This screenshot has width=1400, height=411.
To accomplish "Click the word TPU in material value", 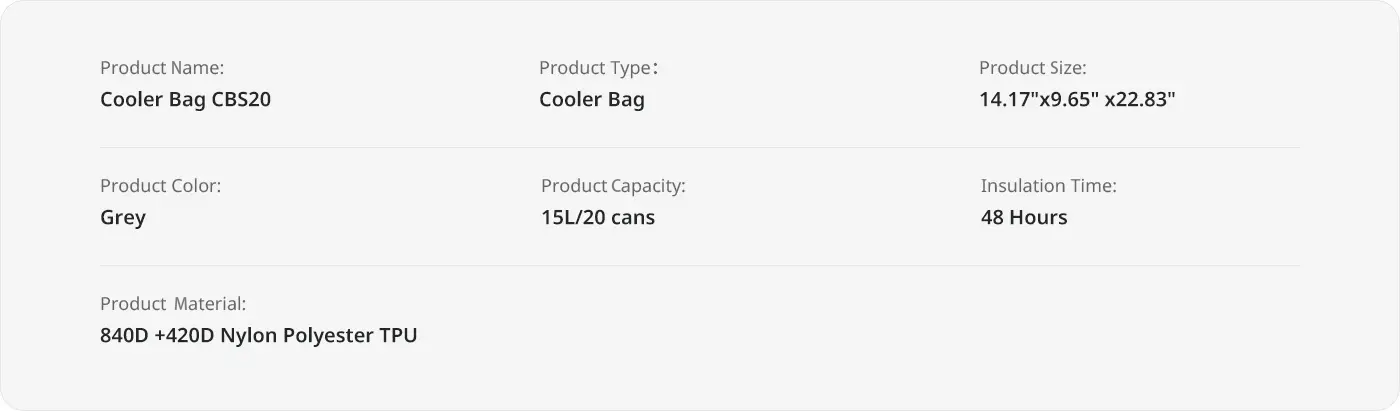I will [x=398, y=336].
